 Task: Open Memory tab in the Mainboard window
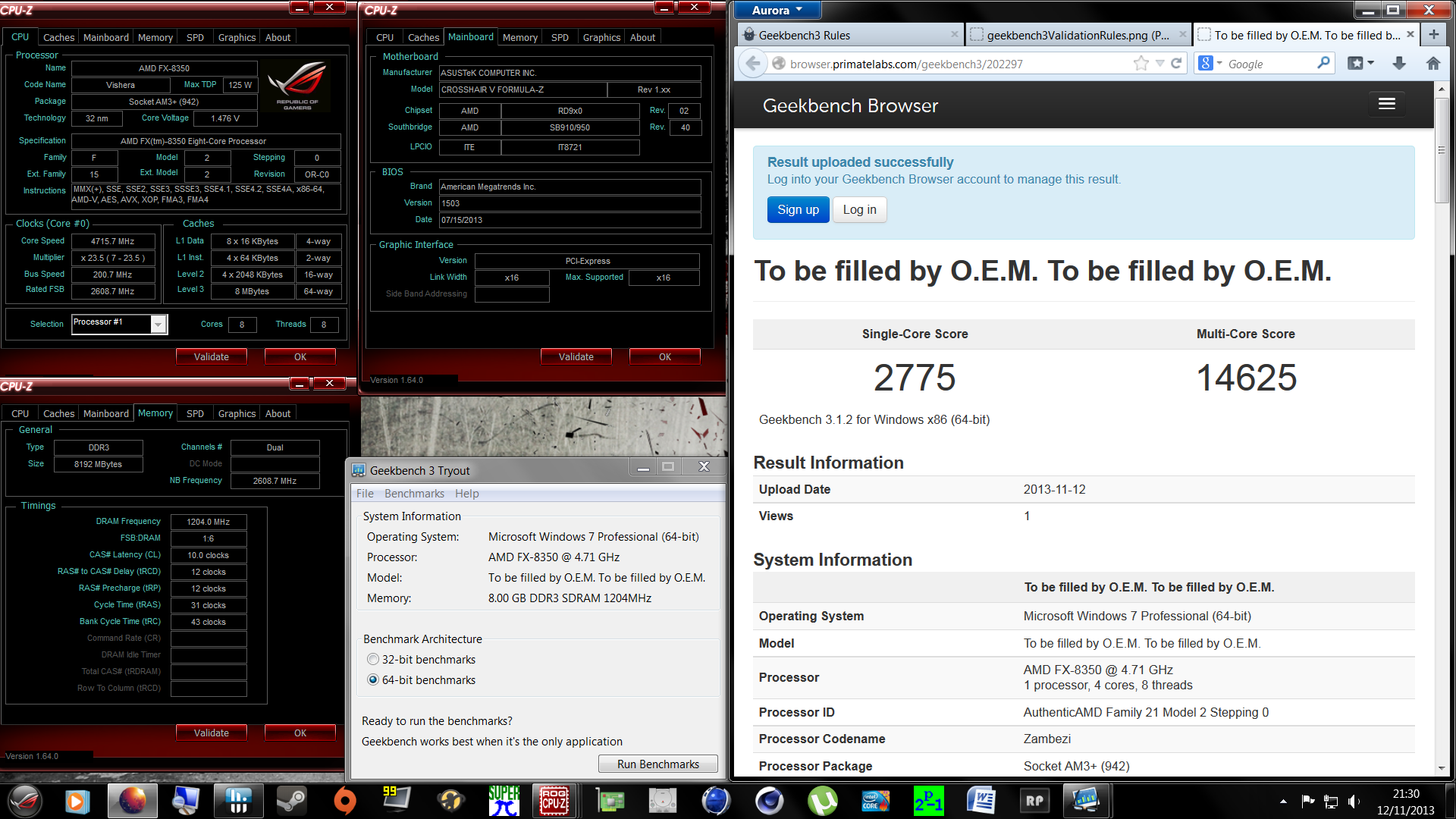[520, 37]
